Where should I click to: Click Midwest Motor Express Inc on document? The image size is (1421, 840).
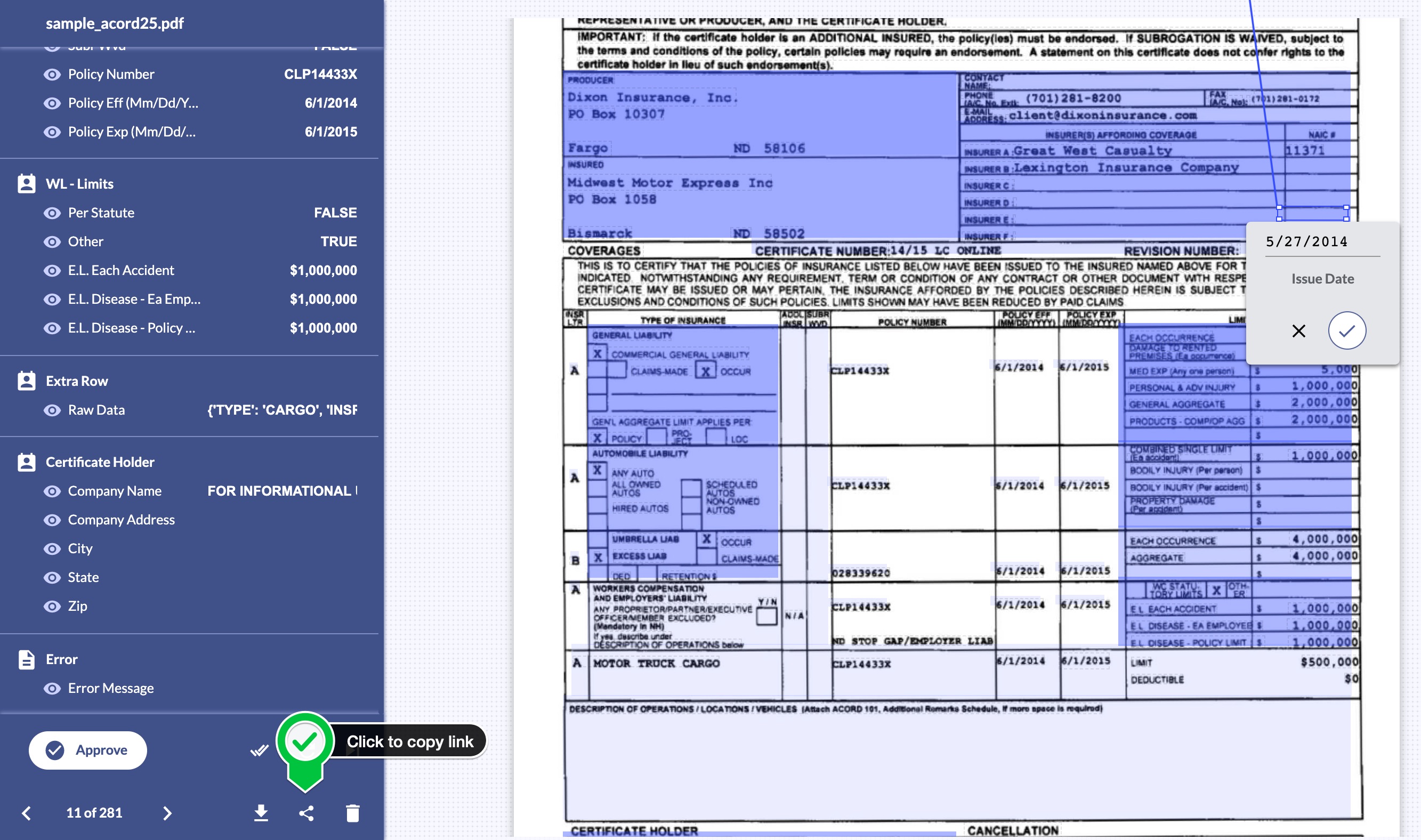point(669,183)
